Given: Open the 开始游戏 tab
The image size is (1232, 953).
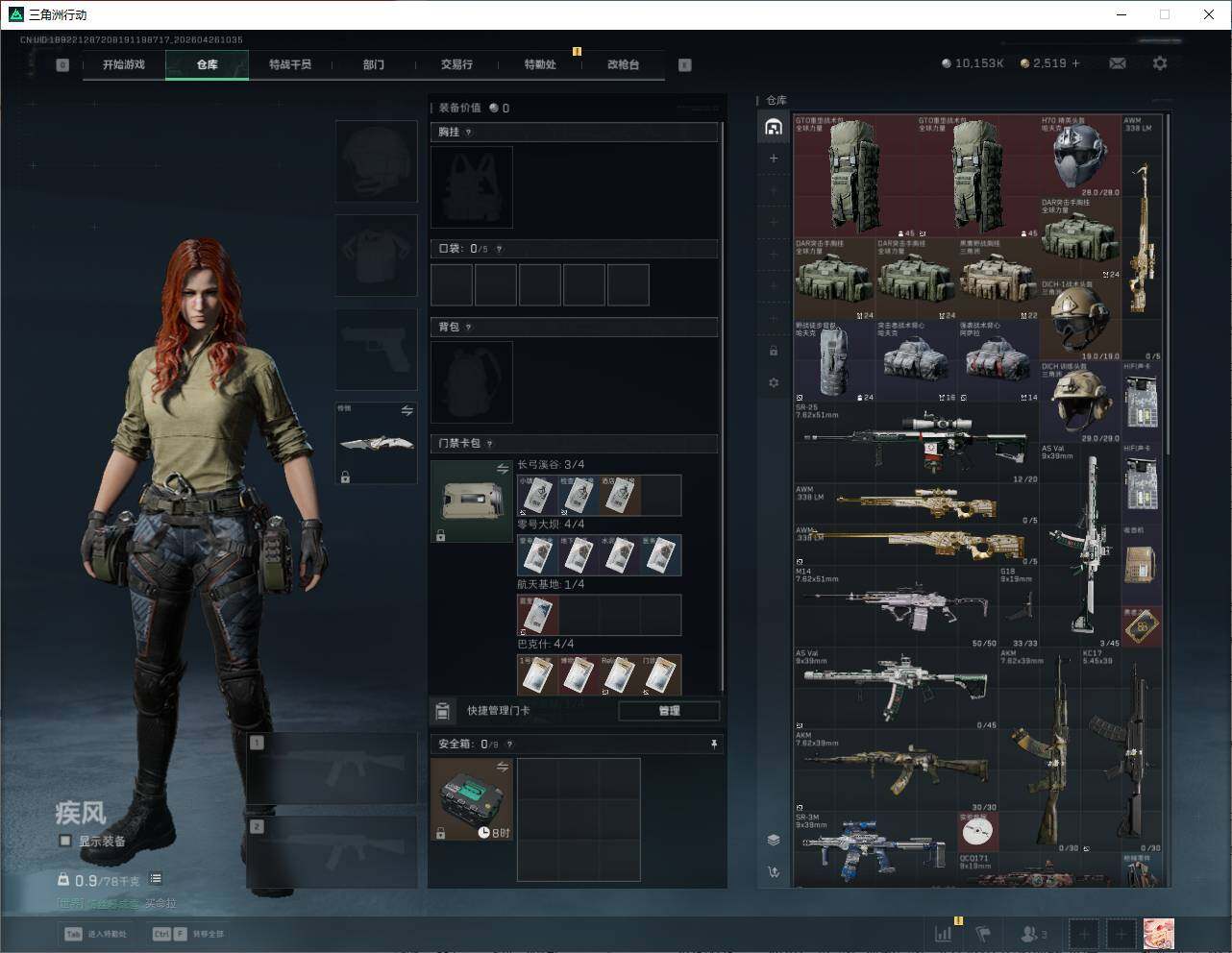Looking at the screenshot, I should click(124, 64).
